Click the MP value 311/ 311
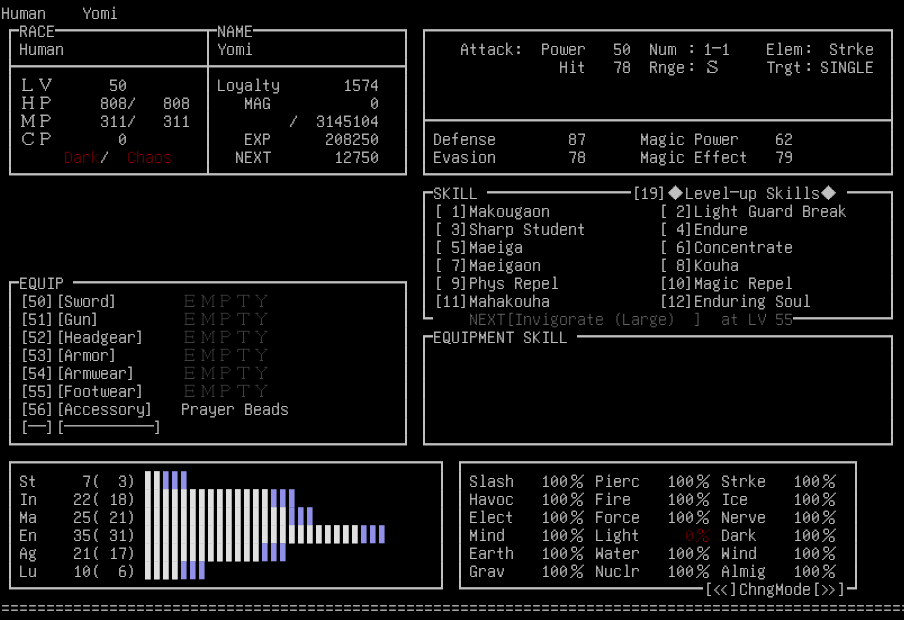The height and width of the screenshot is (620, 904). (145, 121)
